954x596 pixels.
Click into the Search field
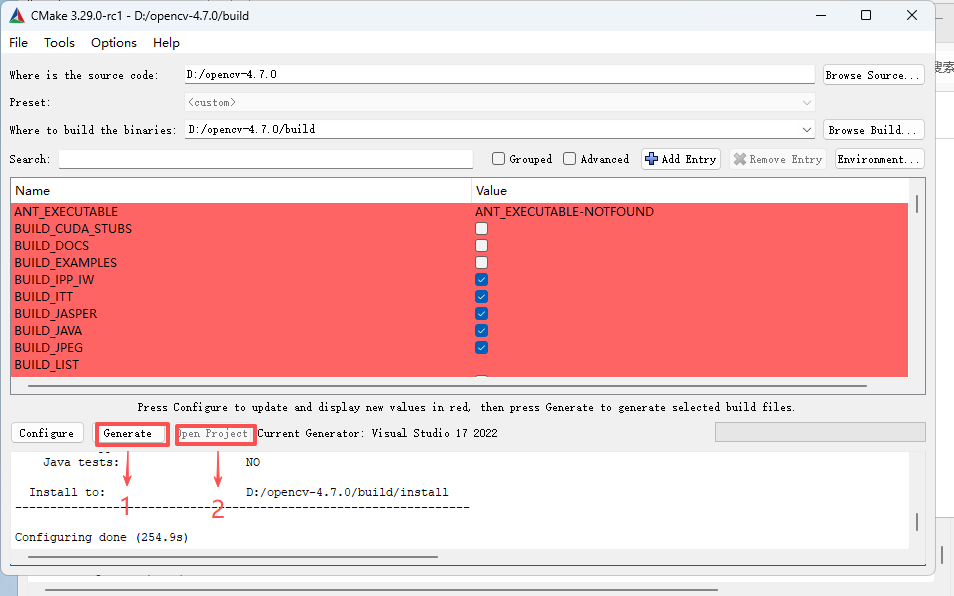click(266, 159)
